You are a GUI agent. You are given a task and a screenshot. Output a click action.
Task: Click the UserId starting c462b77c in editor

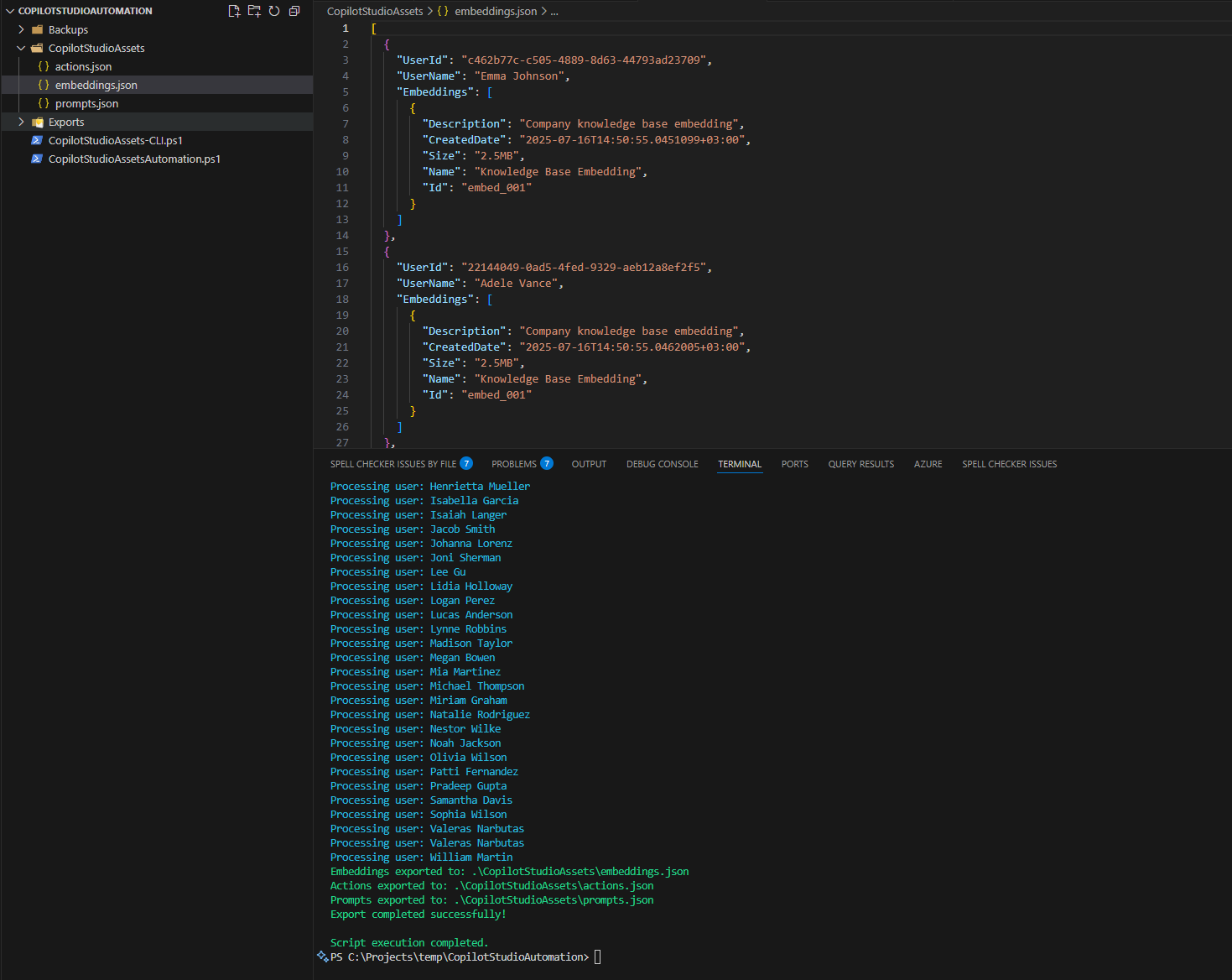tap(584, 60)
